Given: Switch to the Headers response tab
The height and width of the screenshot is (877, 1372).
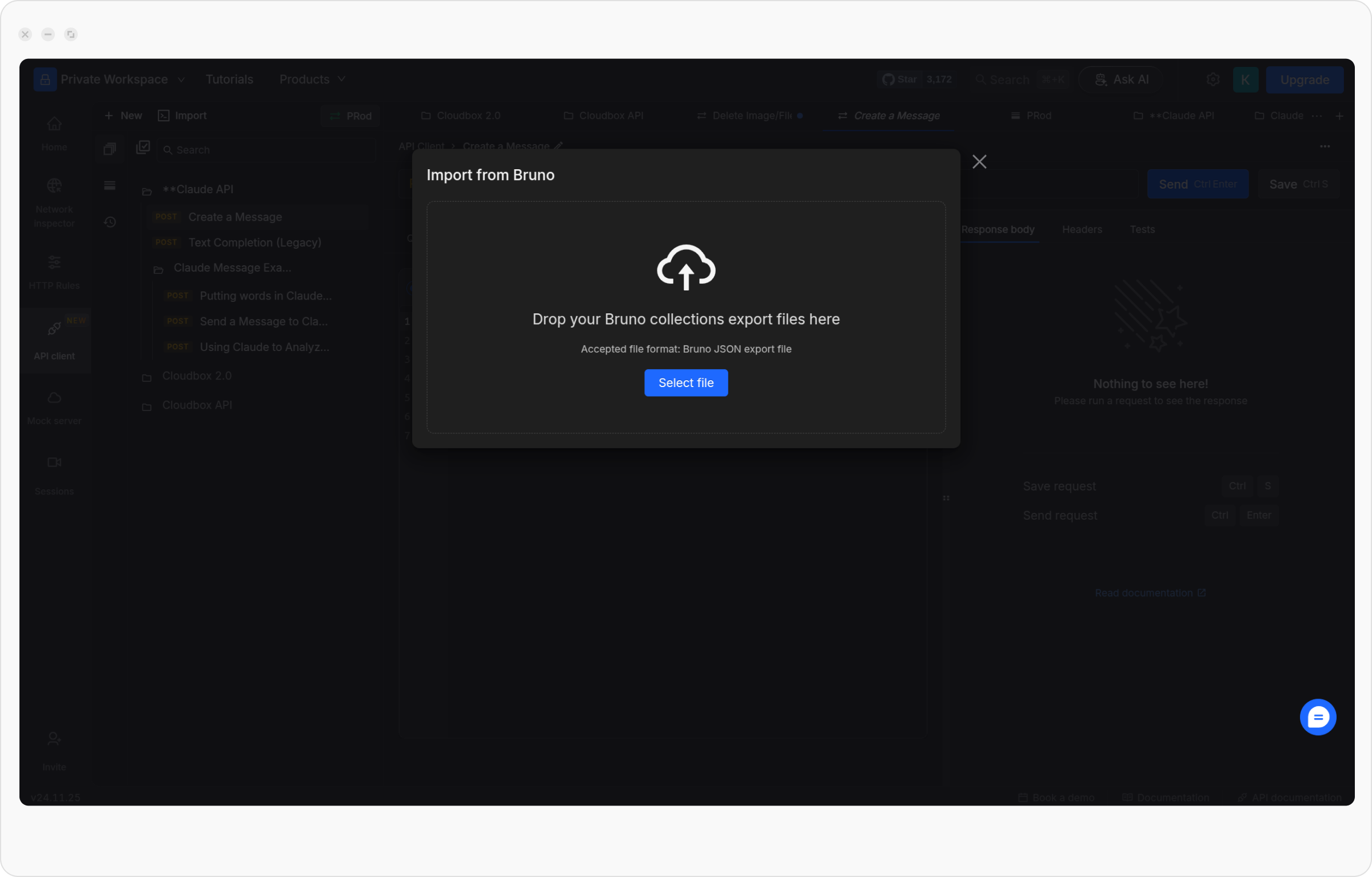Looking at the screenshot, I should point(1082,229).
